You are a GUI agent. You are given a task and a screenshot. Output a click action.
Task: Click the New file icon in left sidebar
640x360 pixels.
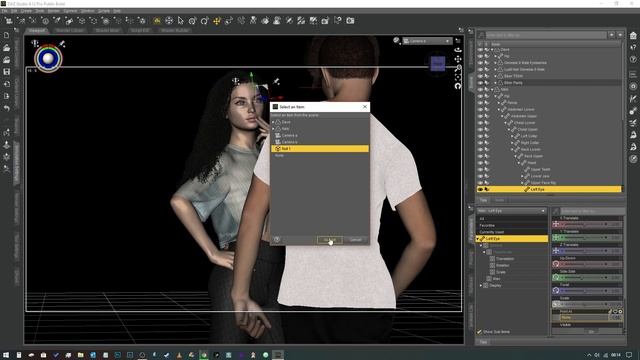pos(7,36)
